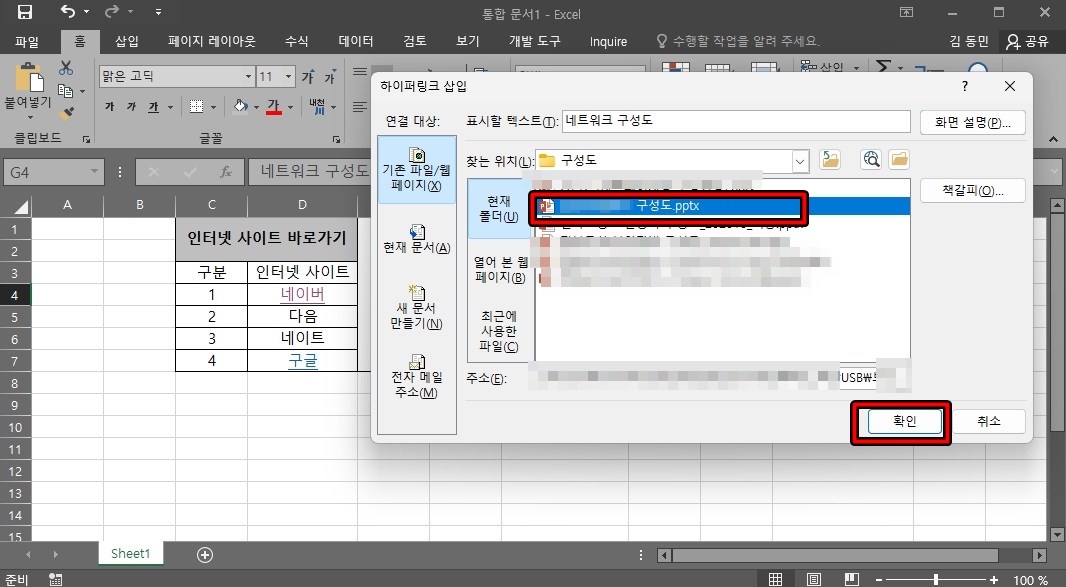Select the Sheet1 tab
1066x587 pixels.
[131, 554]
